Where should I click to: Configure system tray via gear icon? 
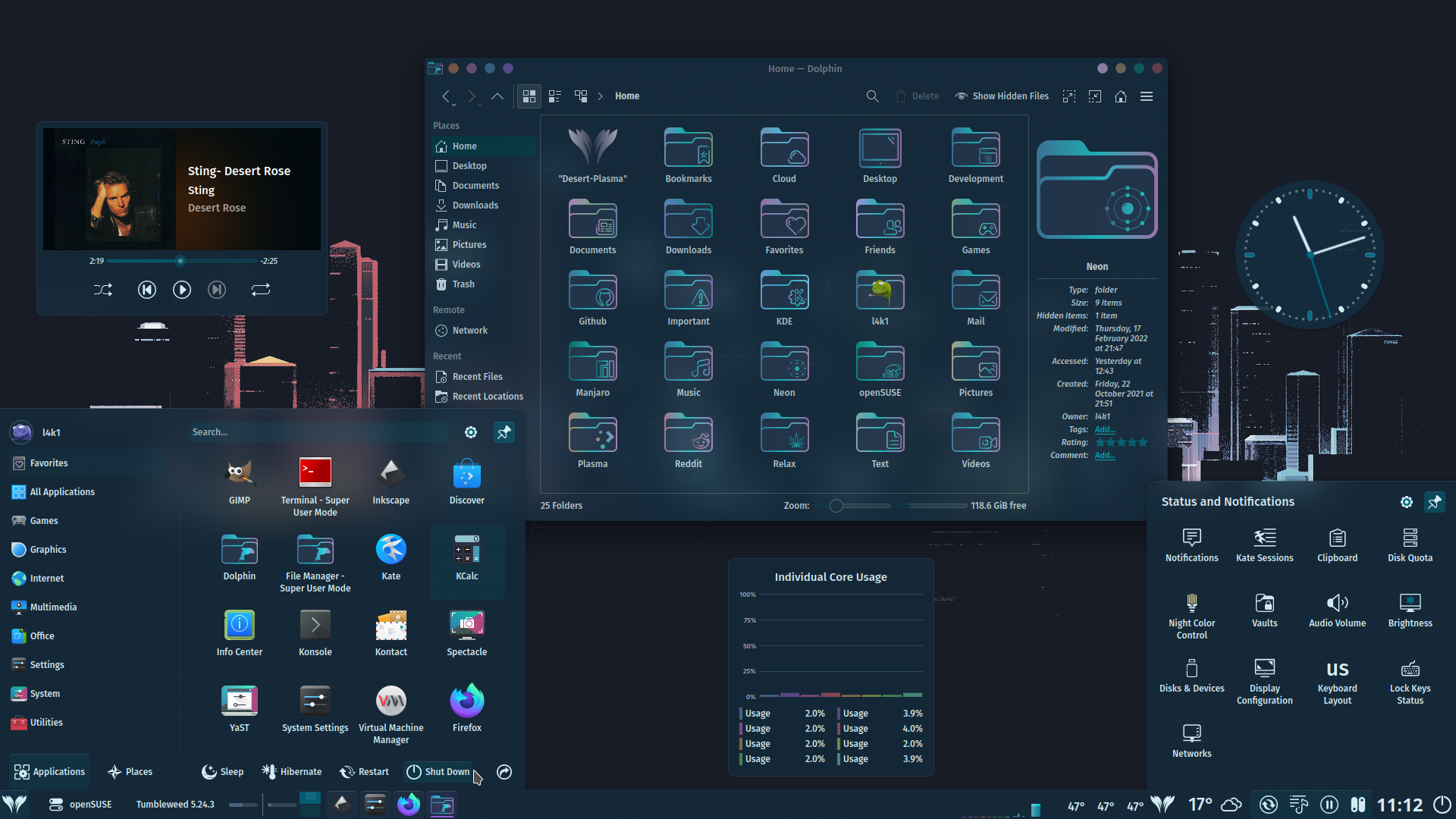pyautogui.click(x=1407, y=502)
